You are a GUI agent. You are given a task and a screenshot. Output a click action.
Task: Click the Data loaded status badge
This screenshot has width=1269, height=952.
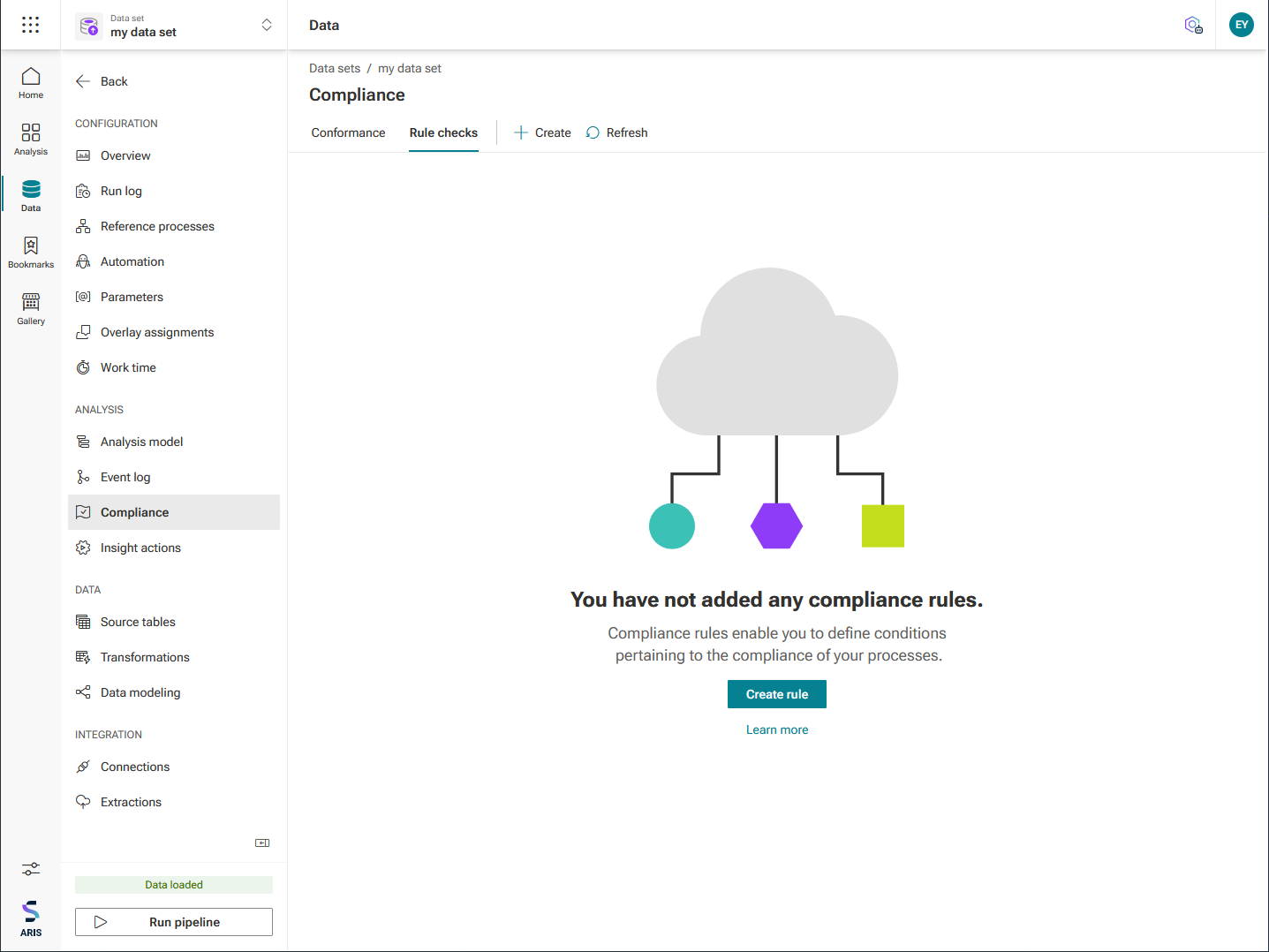174,885
